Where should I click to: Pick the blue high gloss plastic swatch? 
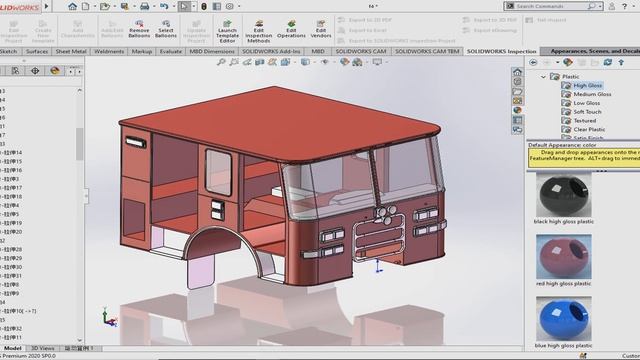(563, 318)
